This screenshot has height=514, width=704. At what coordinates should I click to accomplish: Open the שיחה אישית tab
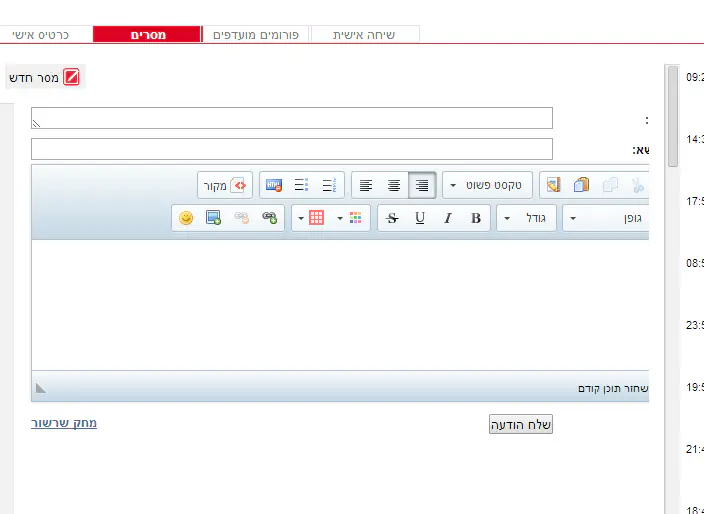tap(365, 35)
